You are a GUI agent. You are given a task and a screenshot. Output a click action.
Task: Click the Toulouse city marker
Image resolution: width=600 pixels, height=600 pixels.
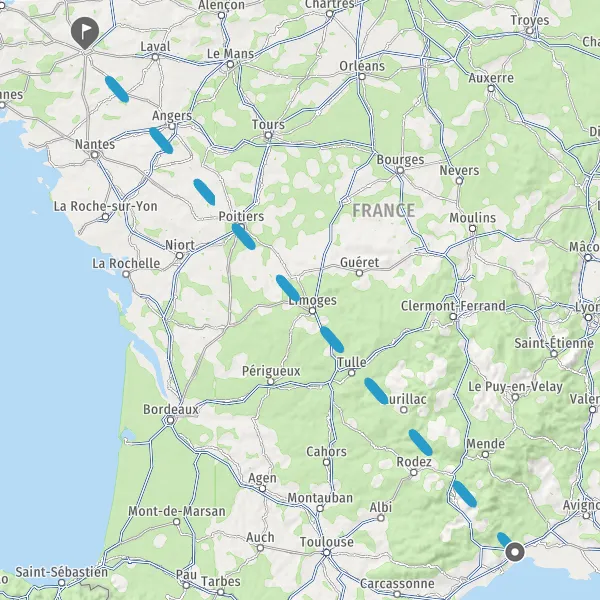326,552
